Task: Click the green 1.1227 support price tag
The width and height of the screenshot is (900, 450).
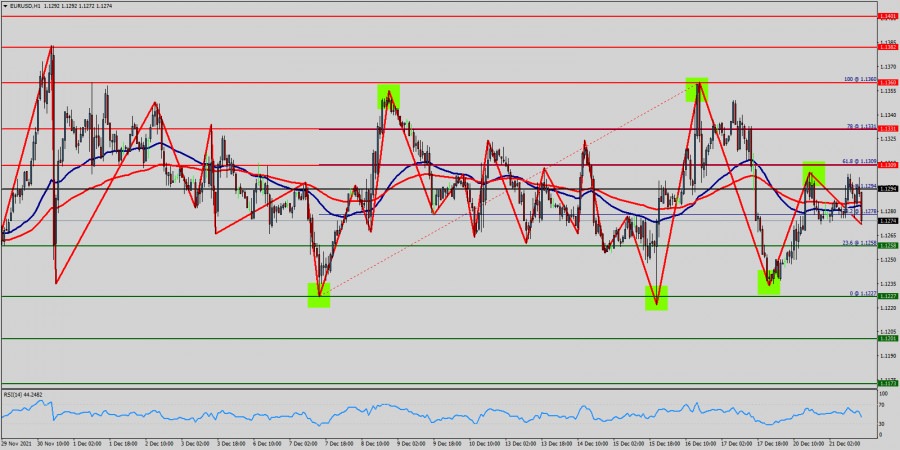Action: (887, 296)
